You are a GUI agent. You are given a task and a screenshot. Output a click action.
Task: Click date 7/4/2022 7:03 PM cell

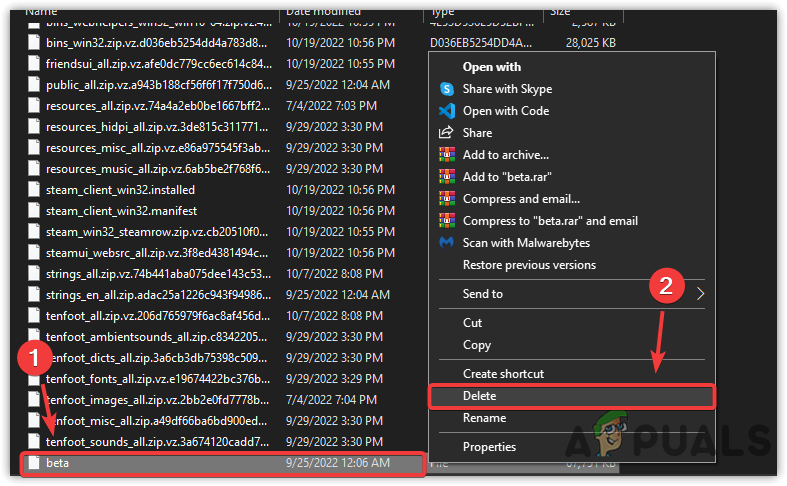(x=331, y=106)
